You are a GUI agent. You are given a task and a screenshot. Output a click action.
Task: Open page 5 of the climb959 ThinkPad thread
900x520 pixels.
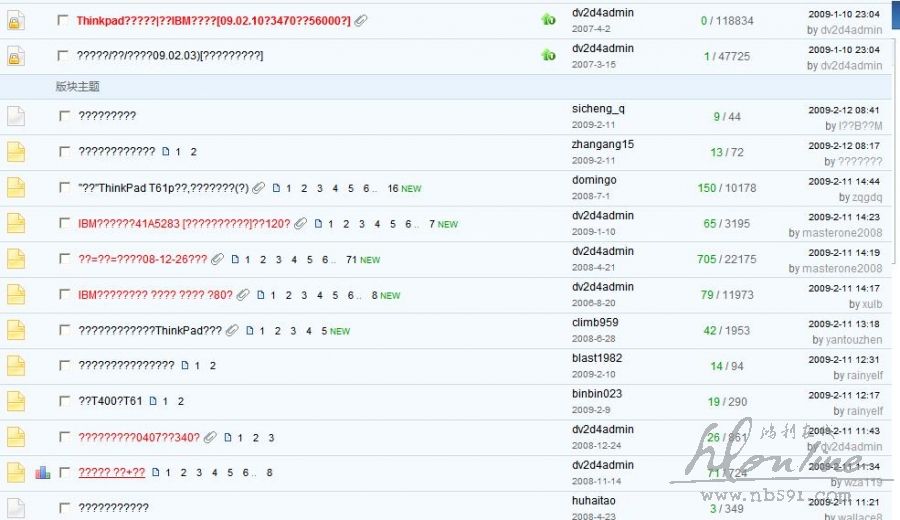(x=324, y=331)
